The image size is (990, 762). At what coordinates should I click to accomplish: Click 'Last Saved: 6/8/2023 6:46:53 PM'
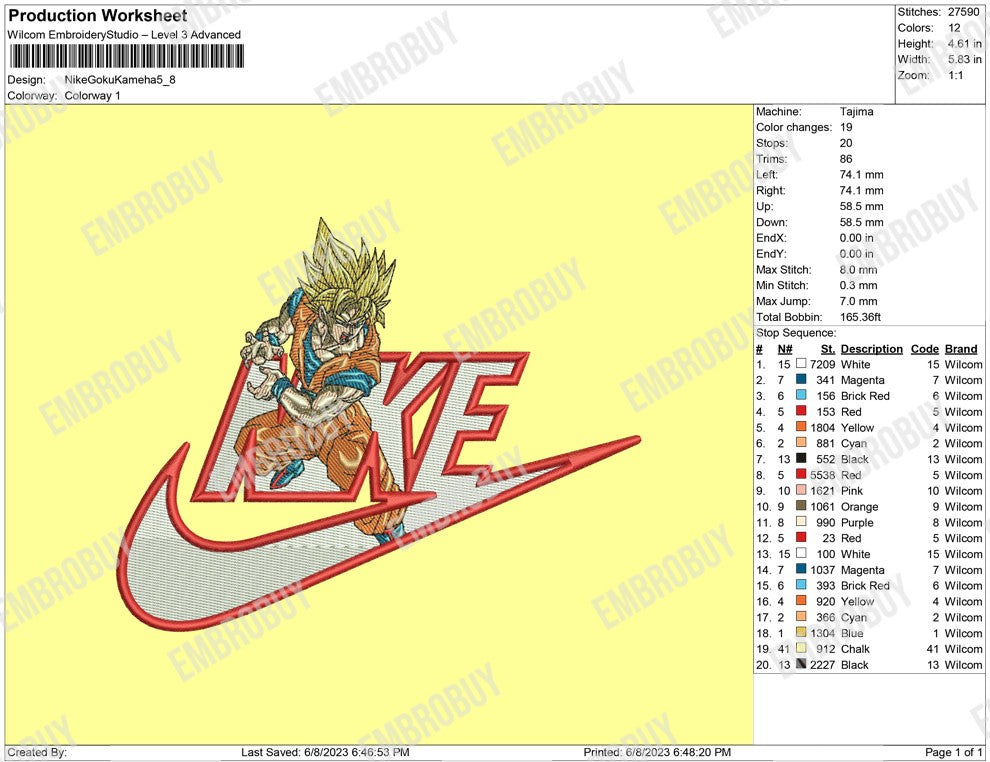pyautogui.click(x=325, y=752)
